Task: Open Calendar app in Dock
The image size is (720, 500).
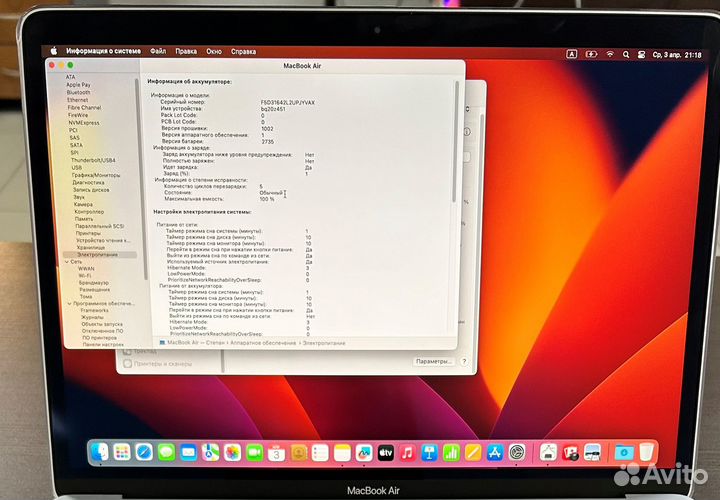Action: [x=276, y=453]
